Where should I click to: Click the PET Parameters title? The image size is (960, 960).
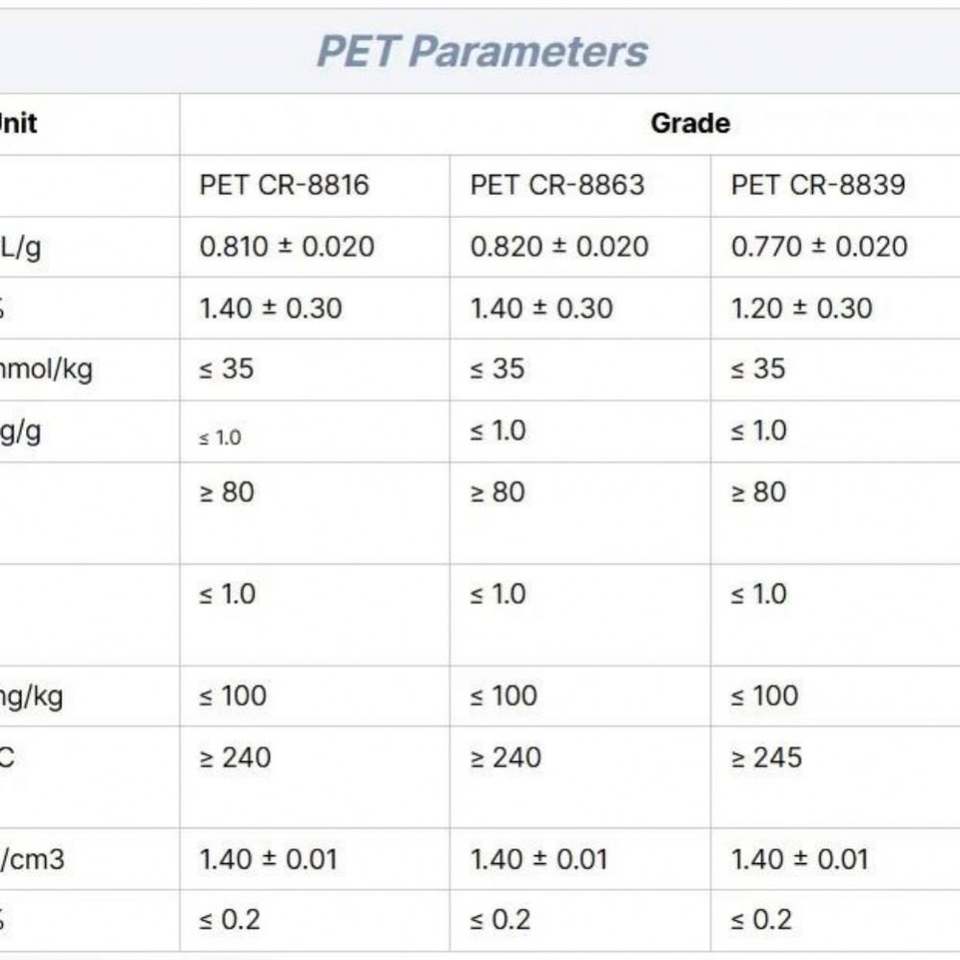click(482, 51)
